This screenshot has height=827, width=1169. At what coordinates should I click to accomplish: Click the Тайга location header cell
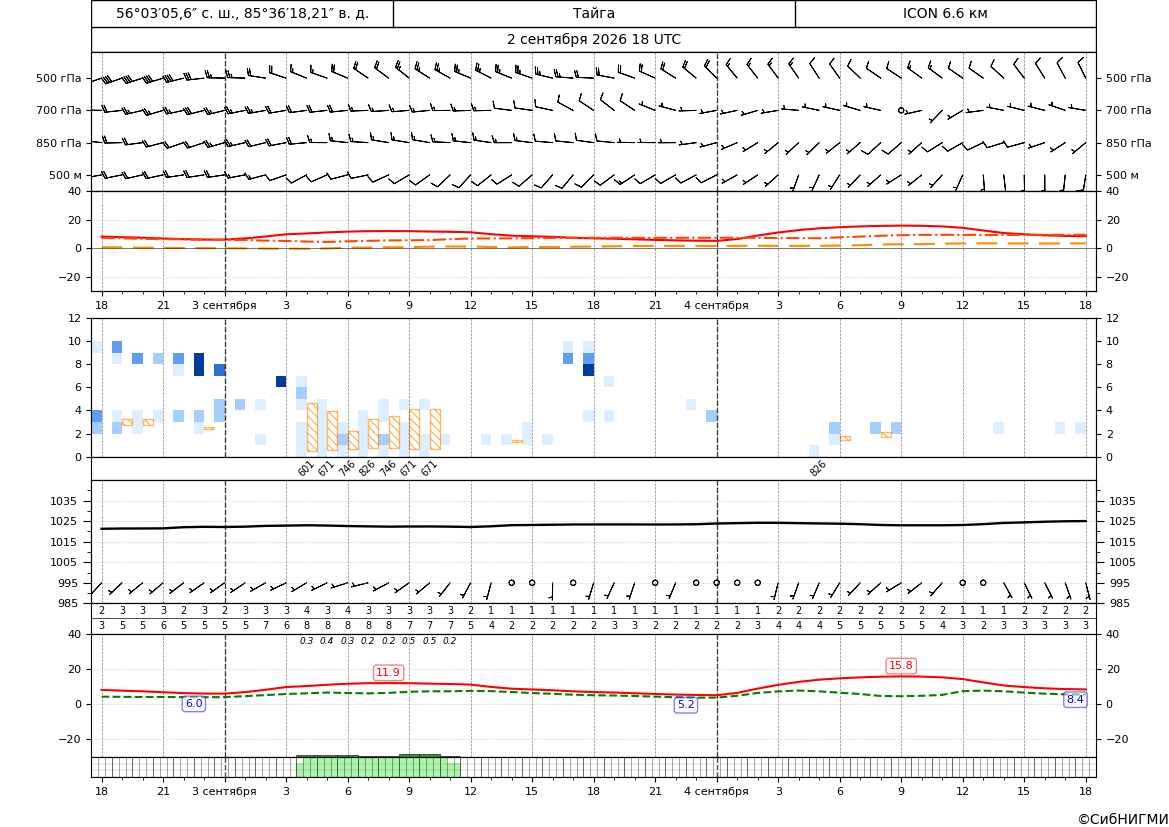click(x=594, y=13)
